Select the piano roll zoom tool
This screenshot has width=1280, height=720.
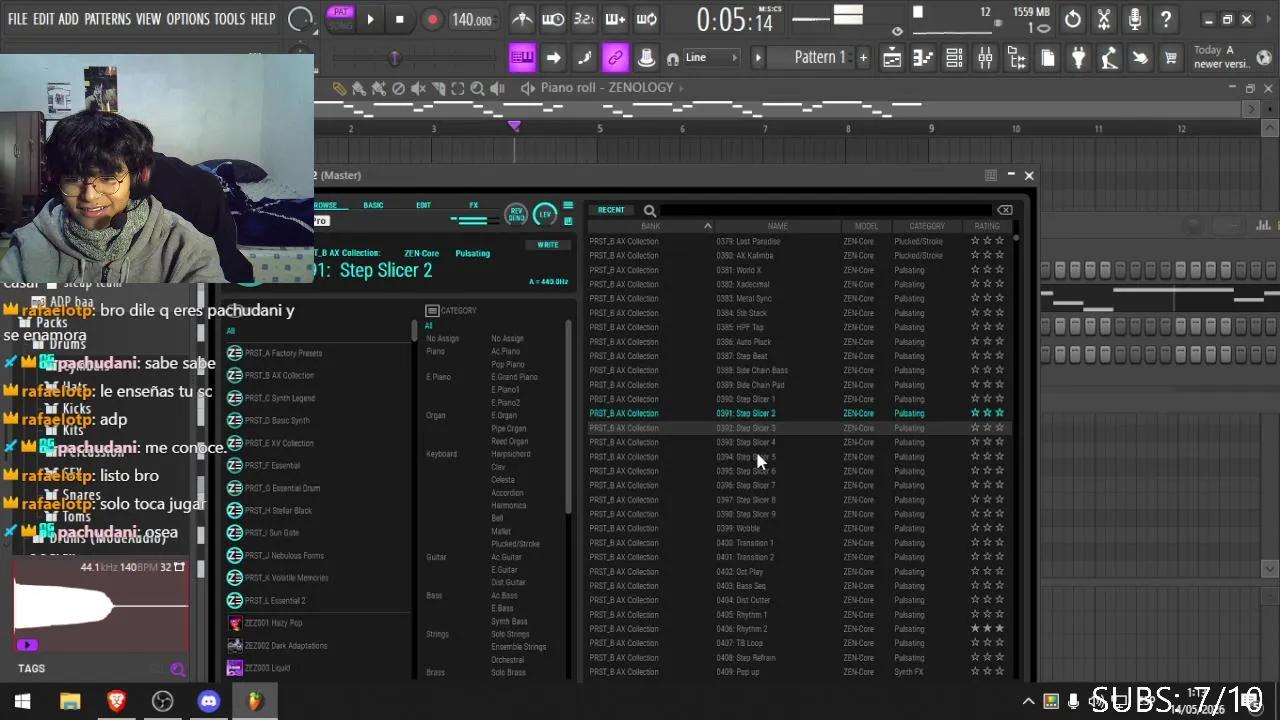click(478, 88)
